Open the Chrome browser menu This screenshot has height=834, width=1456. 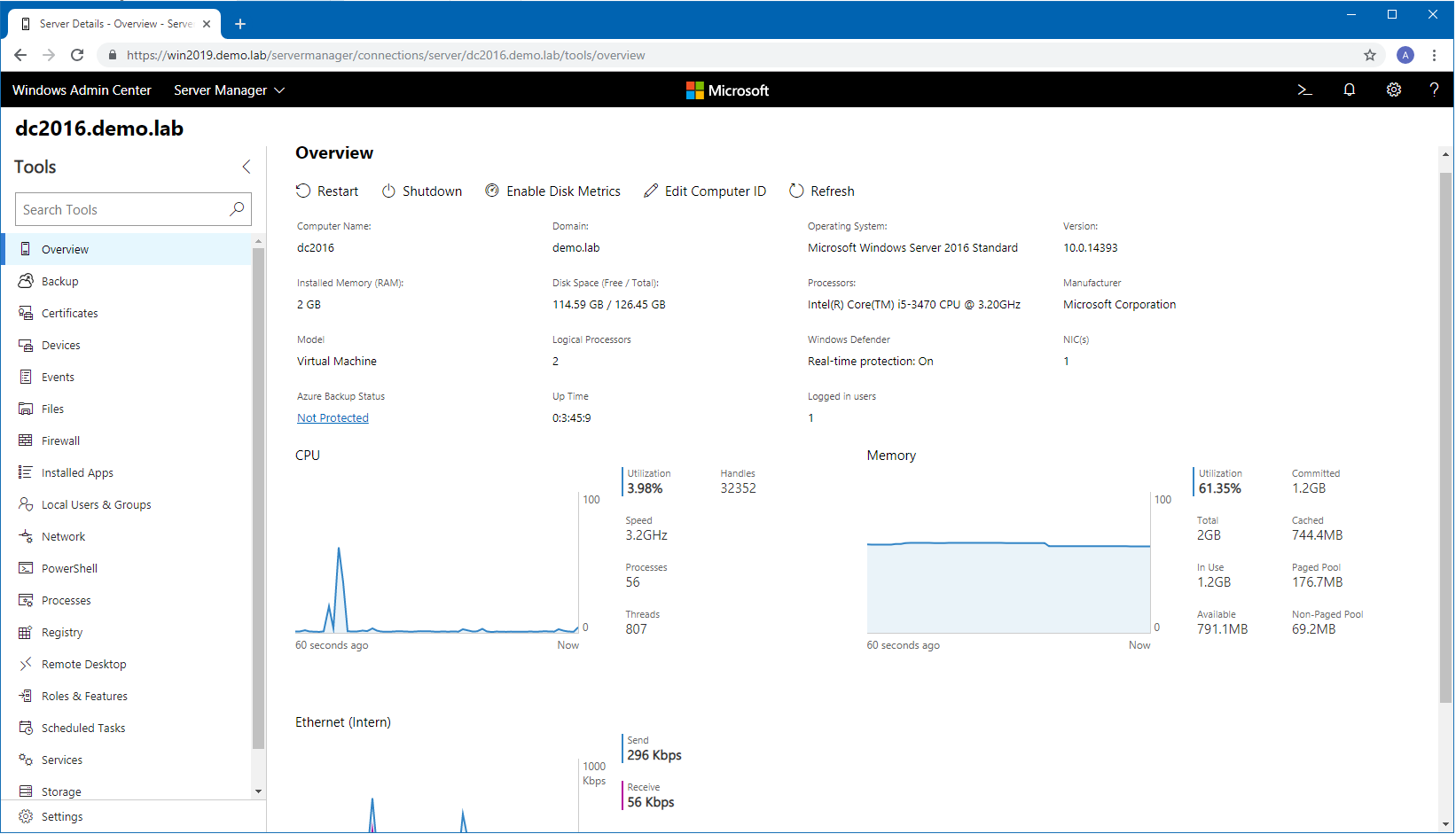coord(1435,55)
